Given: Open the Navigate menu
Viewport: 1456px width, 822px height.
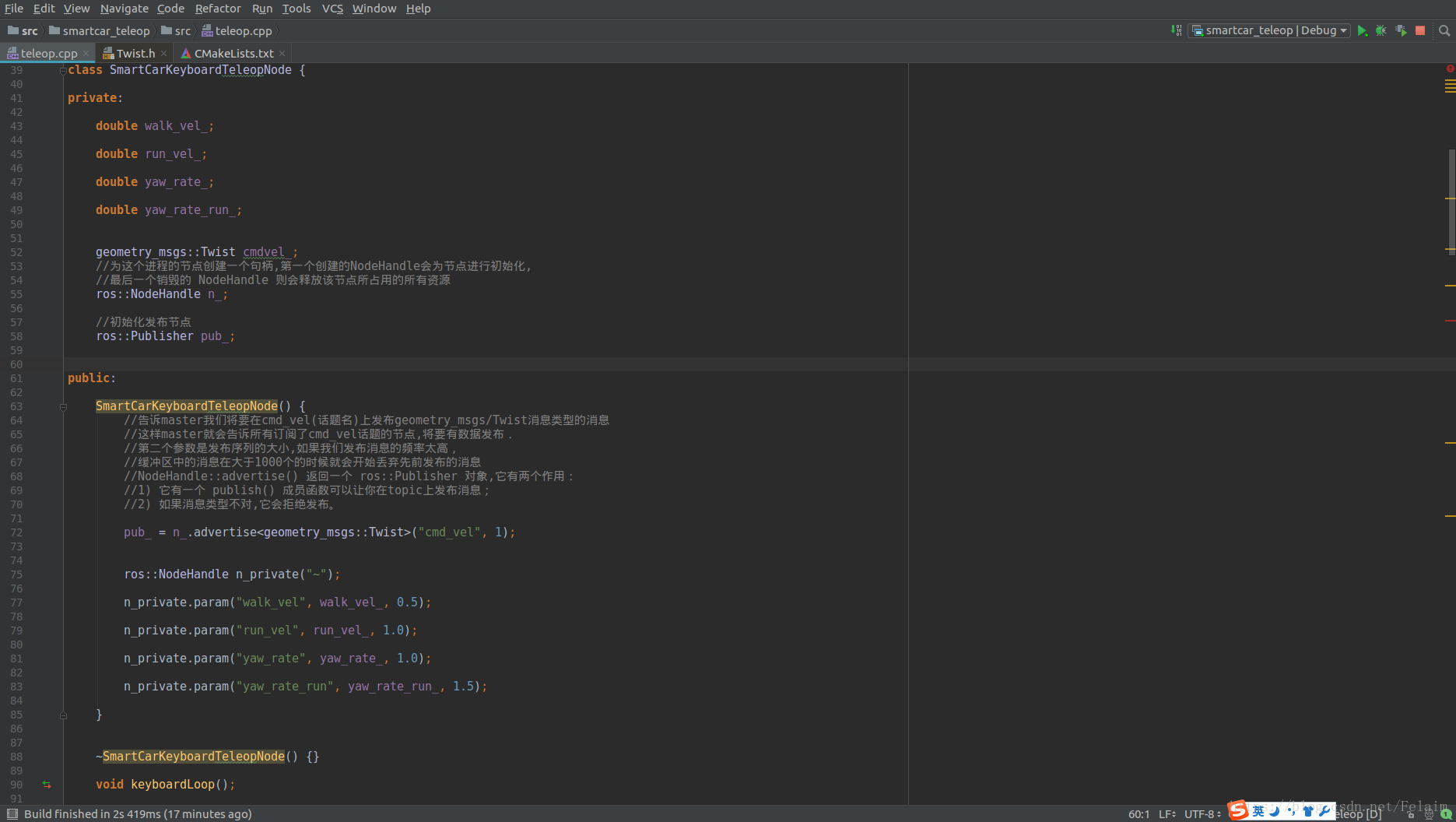Looking at the screenshot, I should pyautogui.click(x=125, y=9).
